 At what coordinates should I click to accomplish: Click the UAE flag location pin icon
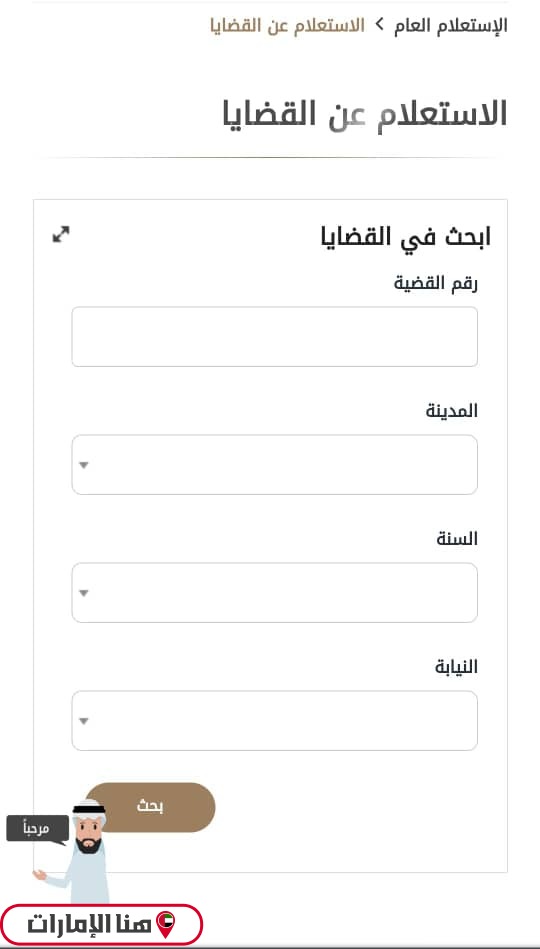pyautogui.click(x=165, y=923)
